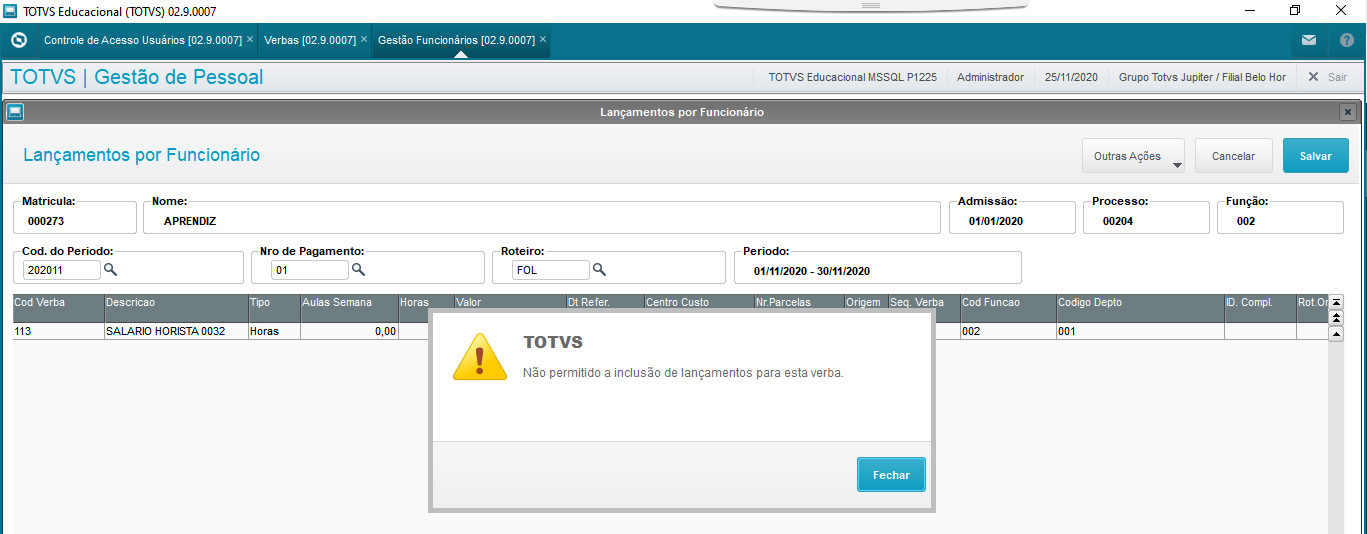Select cell with verba code 113
This screenshot has width=1367, height=534.
coord(58,331)
